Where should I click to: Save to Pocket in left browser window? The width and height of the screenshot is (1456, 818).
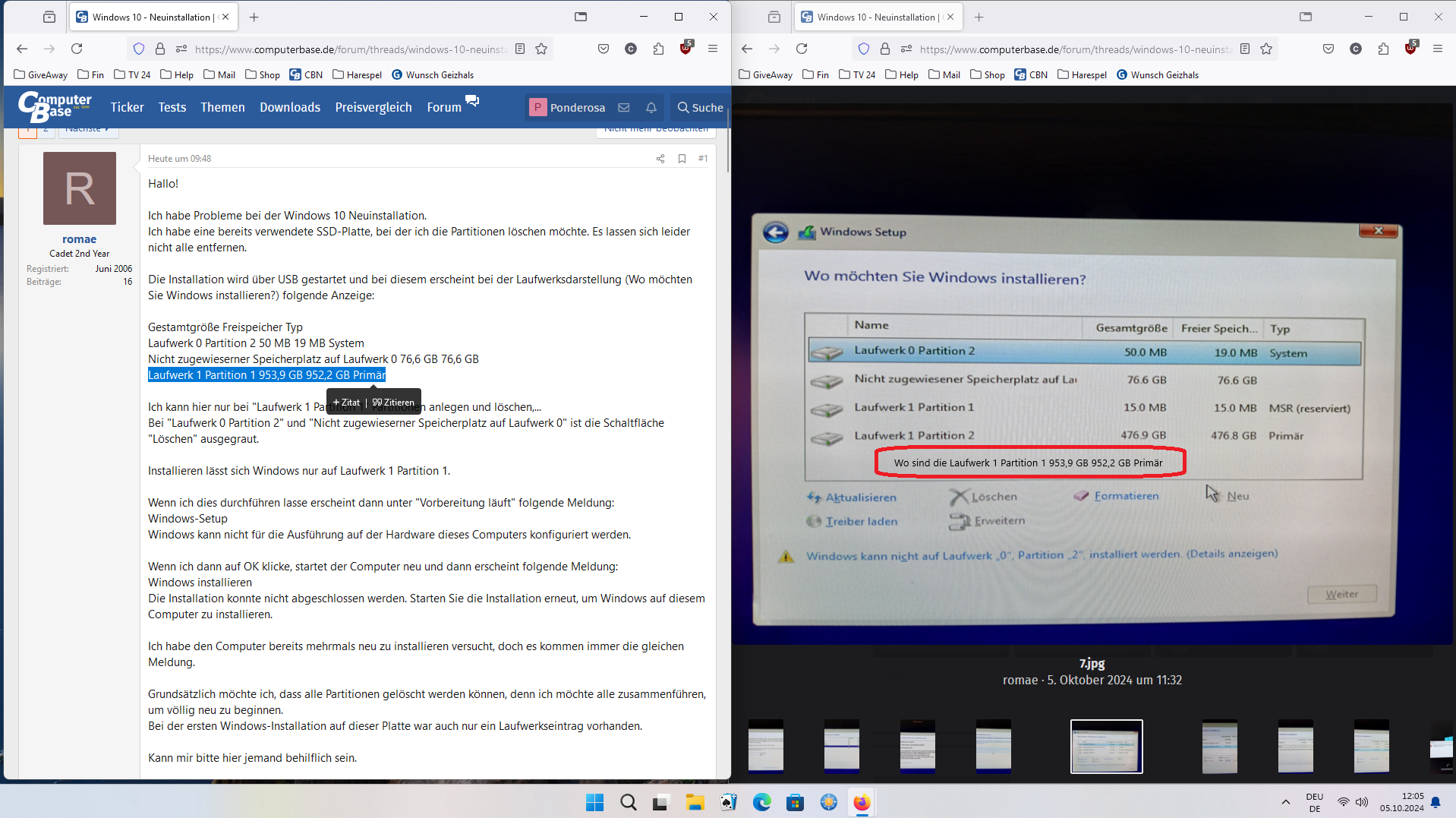pyautogui.click(x=604, y=49)
